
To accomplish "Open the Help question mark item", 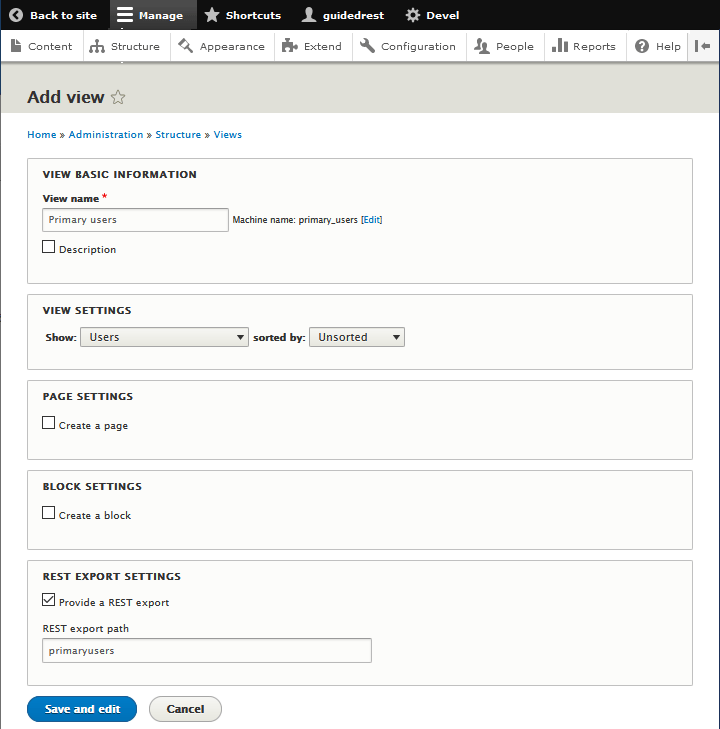I will click(658, 46).
